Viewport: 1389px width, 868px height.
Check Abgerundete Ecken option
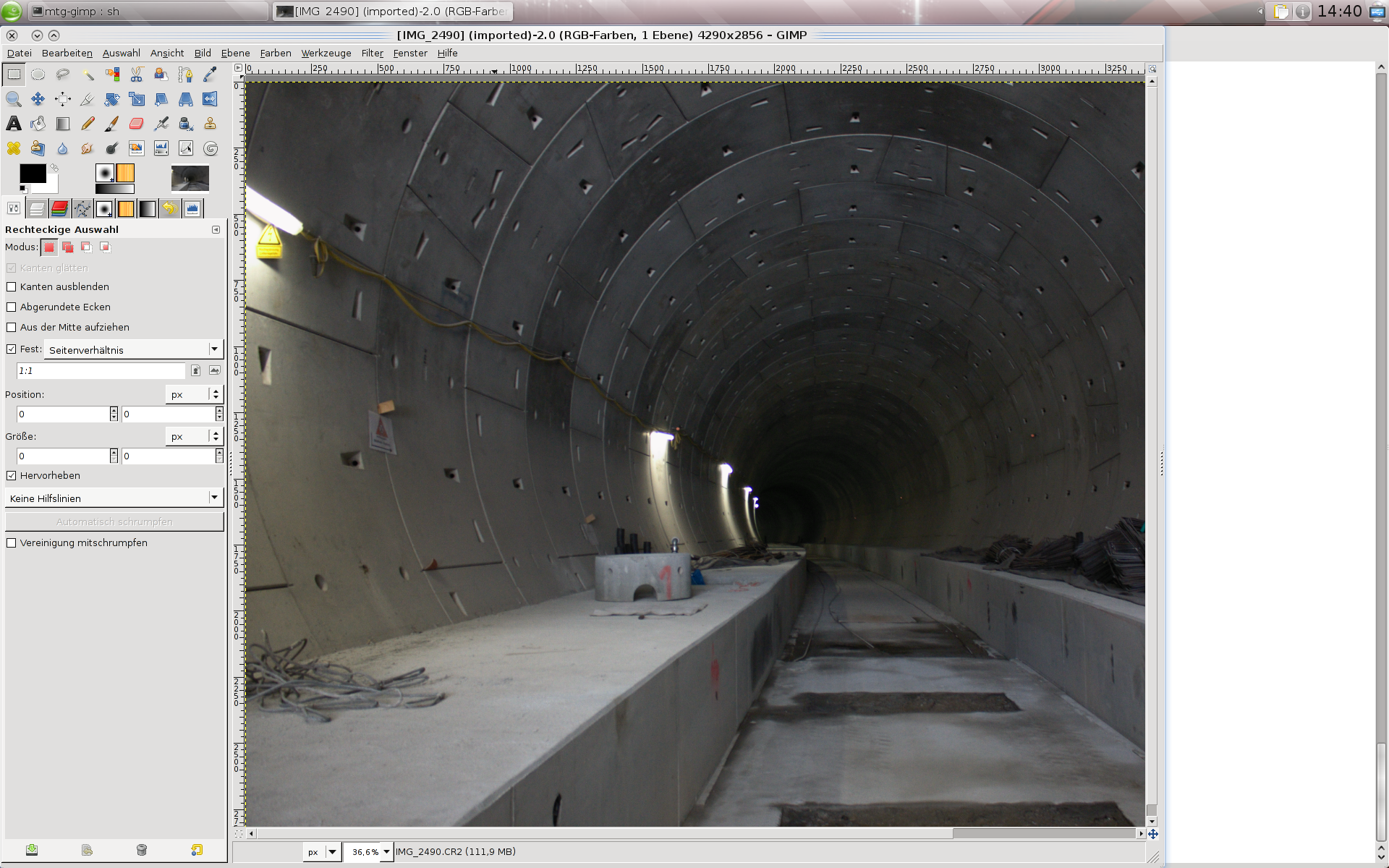coord(12,307)
